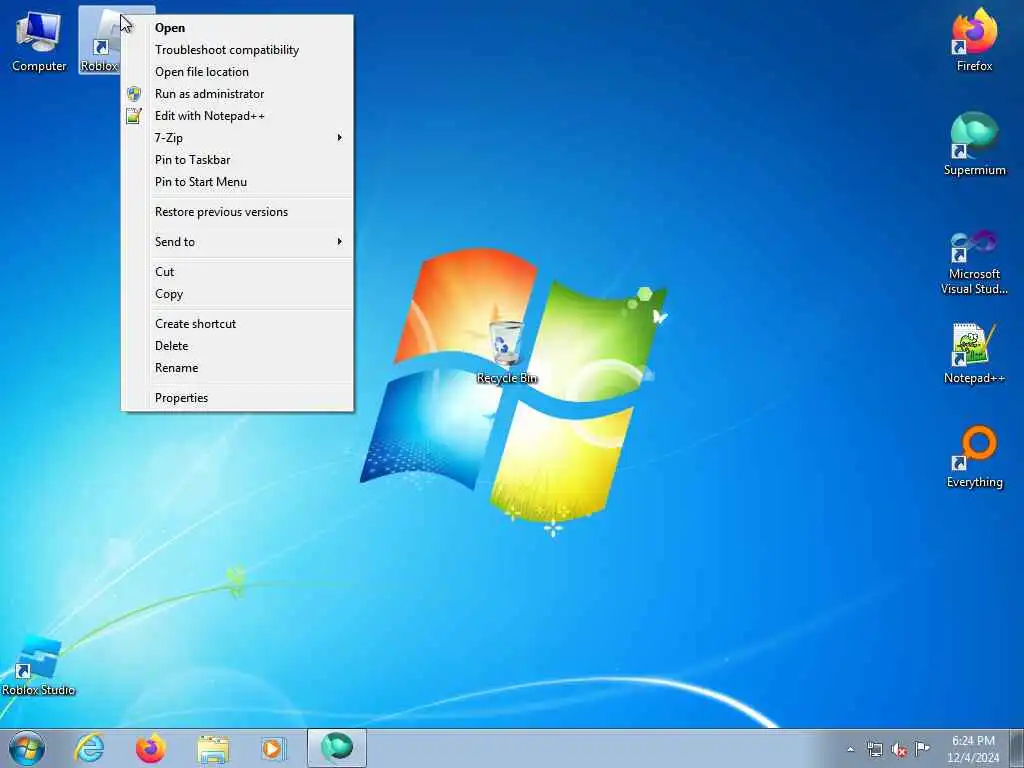Open Windows Media Player from the taskbar
Screen dimensions: 1024x768
pyautogui.click(x=274, y=748)
